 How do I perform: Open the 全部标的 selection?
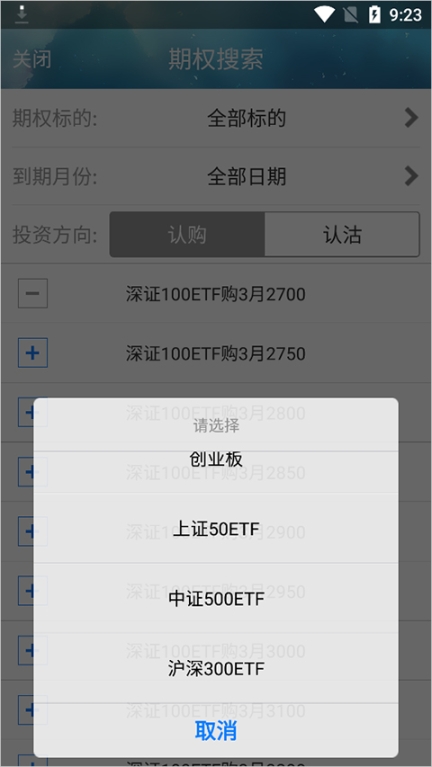pyautogui.click(x=246, y=118)
